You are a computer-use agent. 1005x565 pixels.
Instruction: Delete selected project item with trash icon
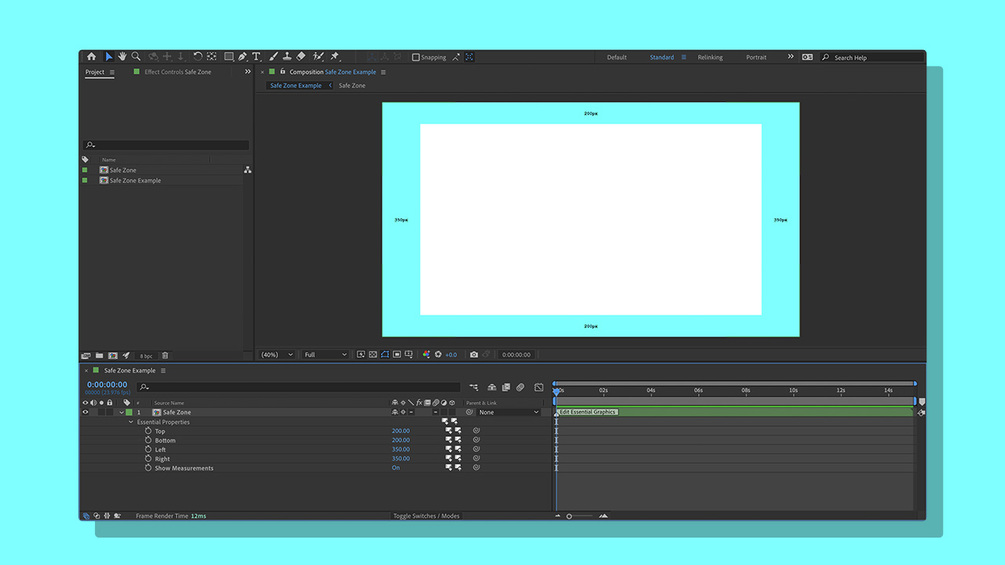click(165, 356)
